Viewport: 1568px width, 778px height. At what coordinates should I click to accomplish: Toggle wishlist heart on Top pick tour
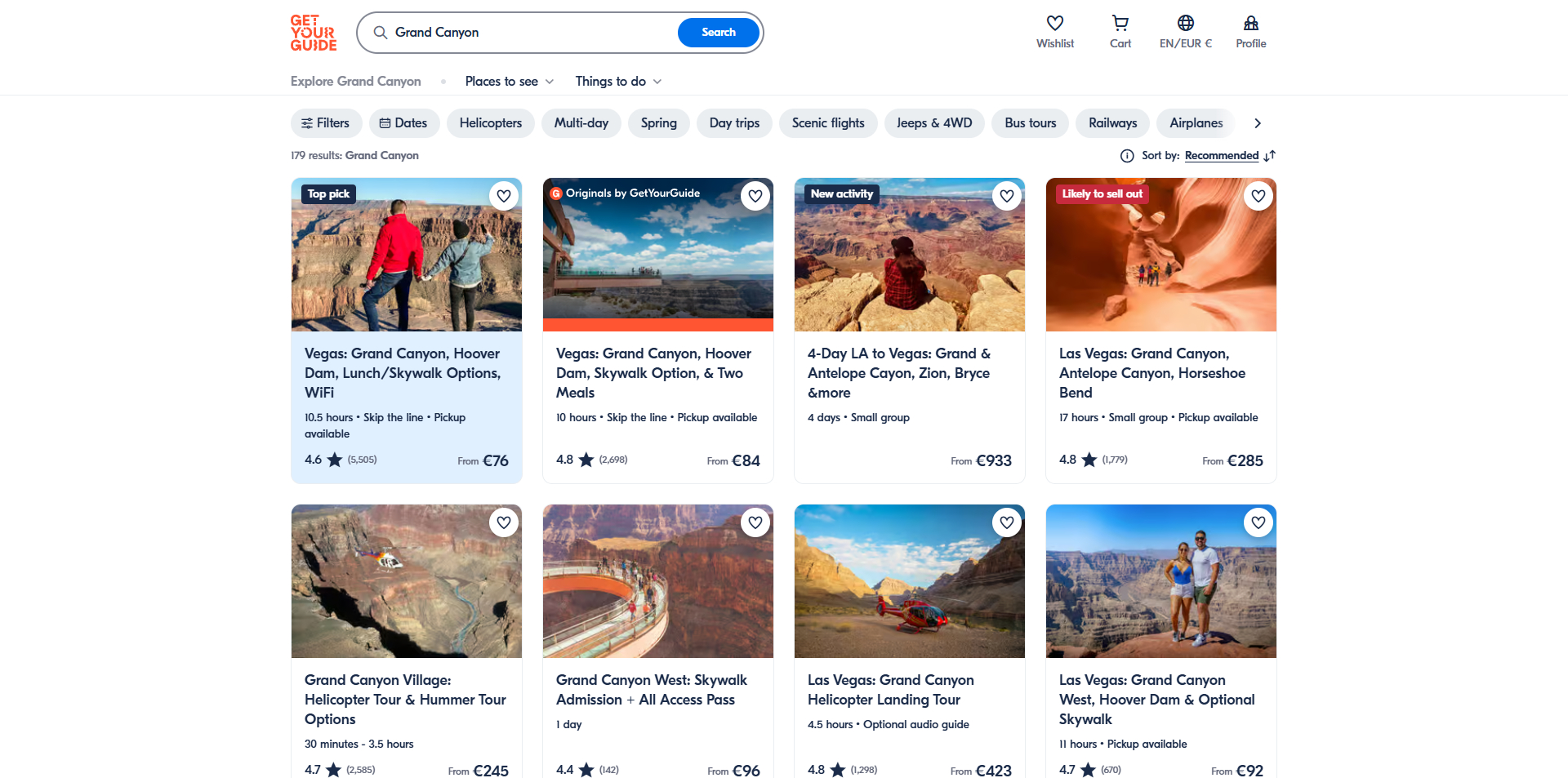[x=504, y=196]
